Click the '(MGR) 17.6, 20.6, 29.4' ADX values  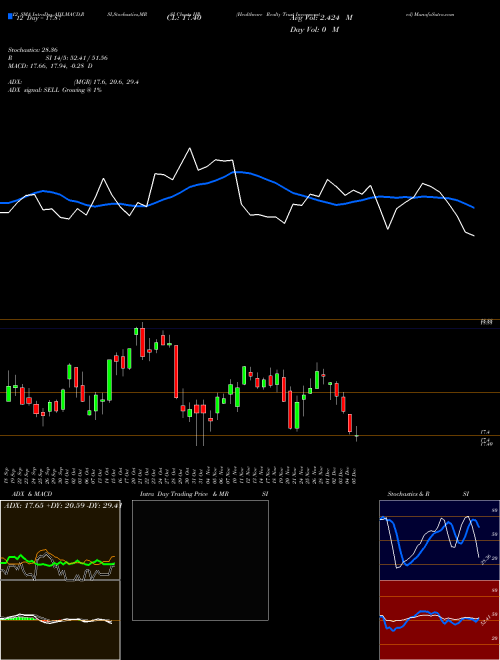[x=106, y=82]
